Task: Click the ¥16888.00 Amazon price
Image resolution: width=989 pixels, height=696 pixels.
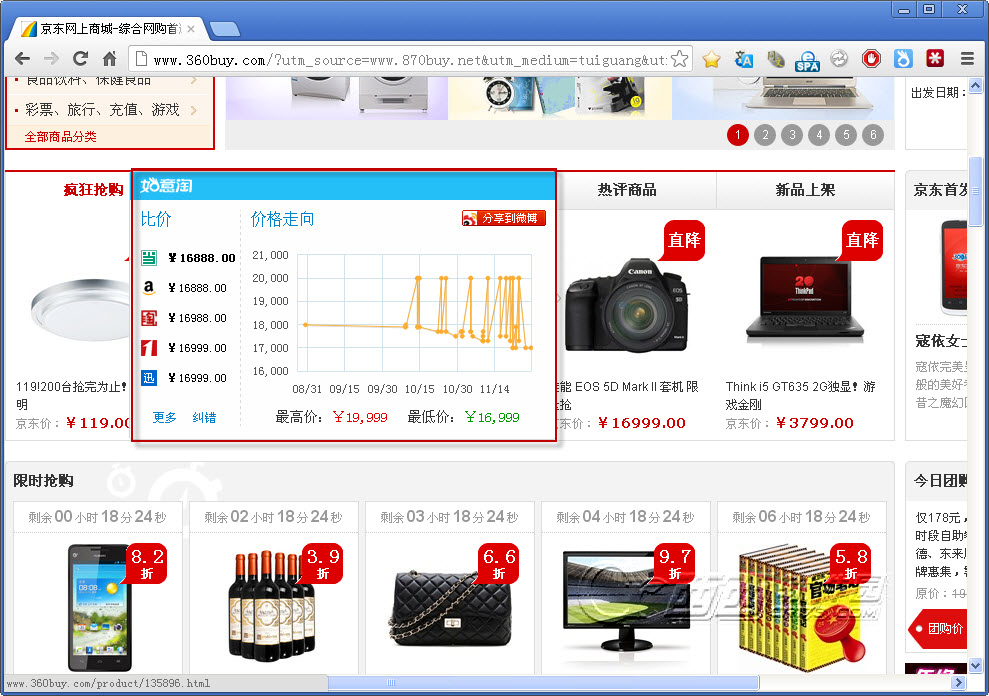Action: coord(197,288)
